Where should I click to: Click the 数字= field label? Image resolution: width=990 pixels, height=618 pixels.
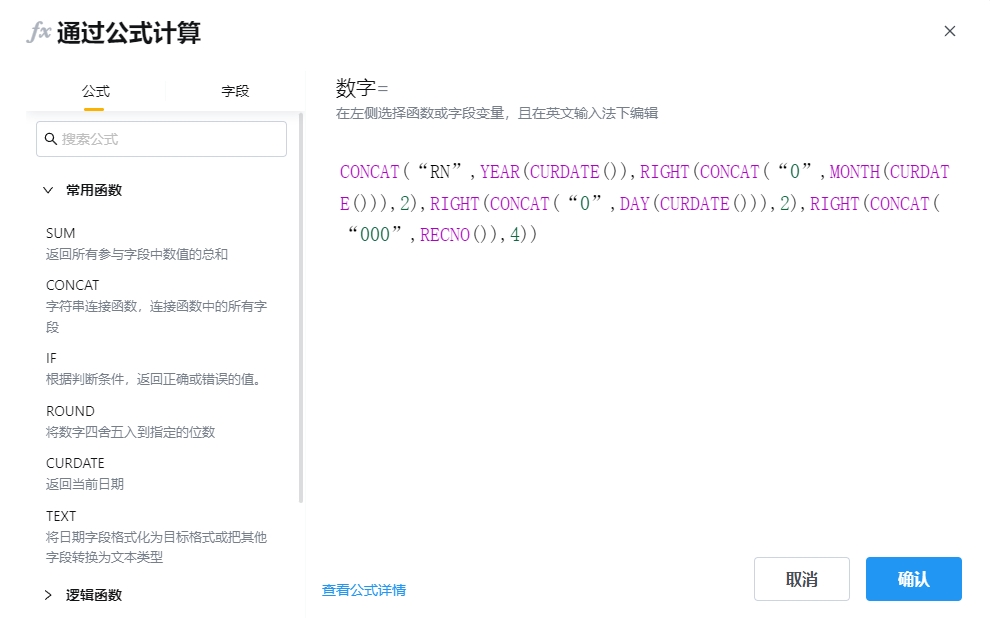[x=362, y=88]
